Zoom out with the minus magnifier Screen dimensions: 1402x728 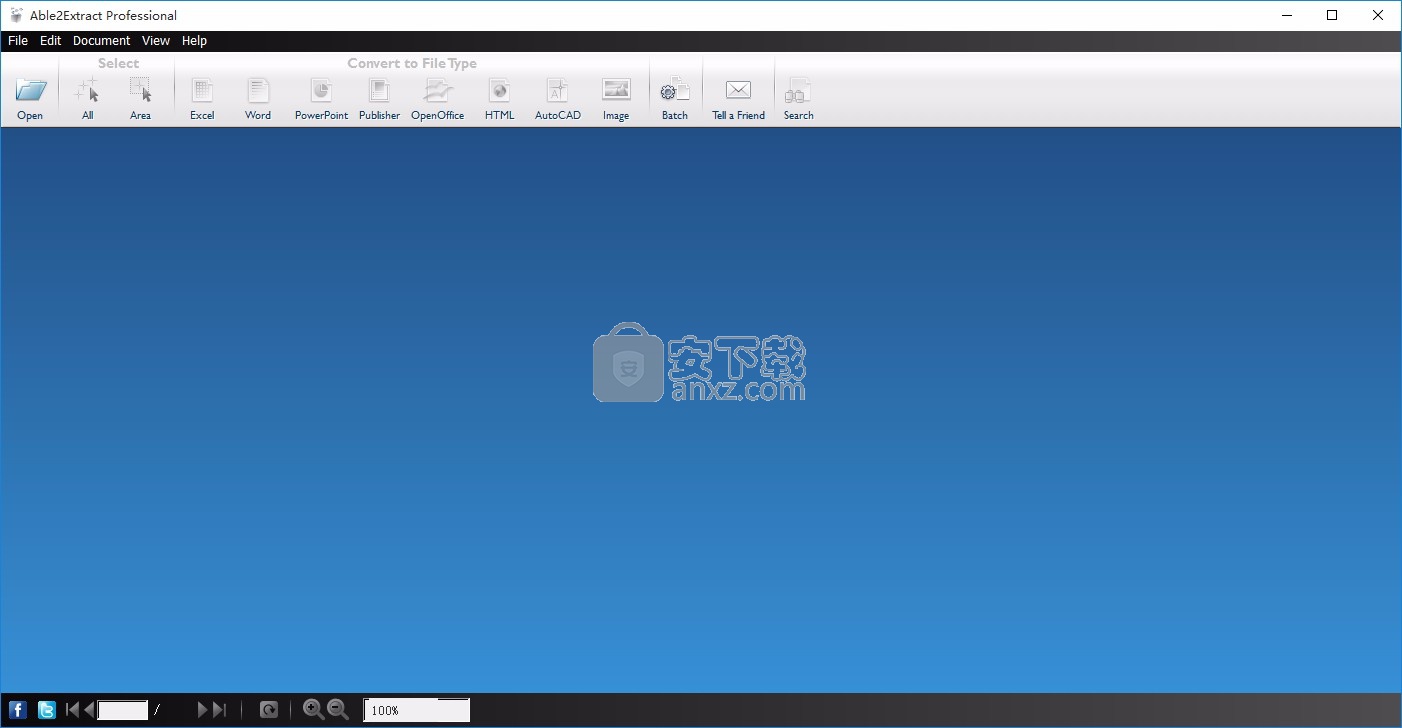click(338, 709)
